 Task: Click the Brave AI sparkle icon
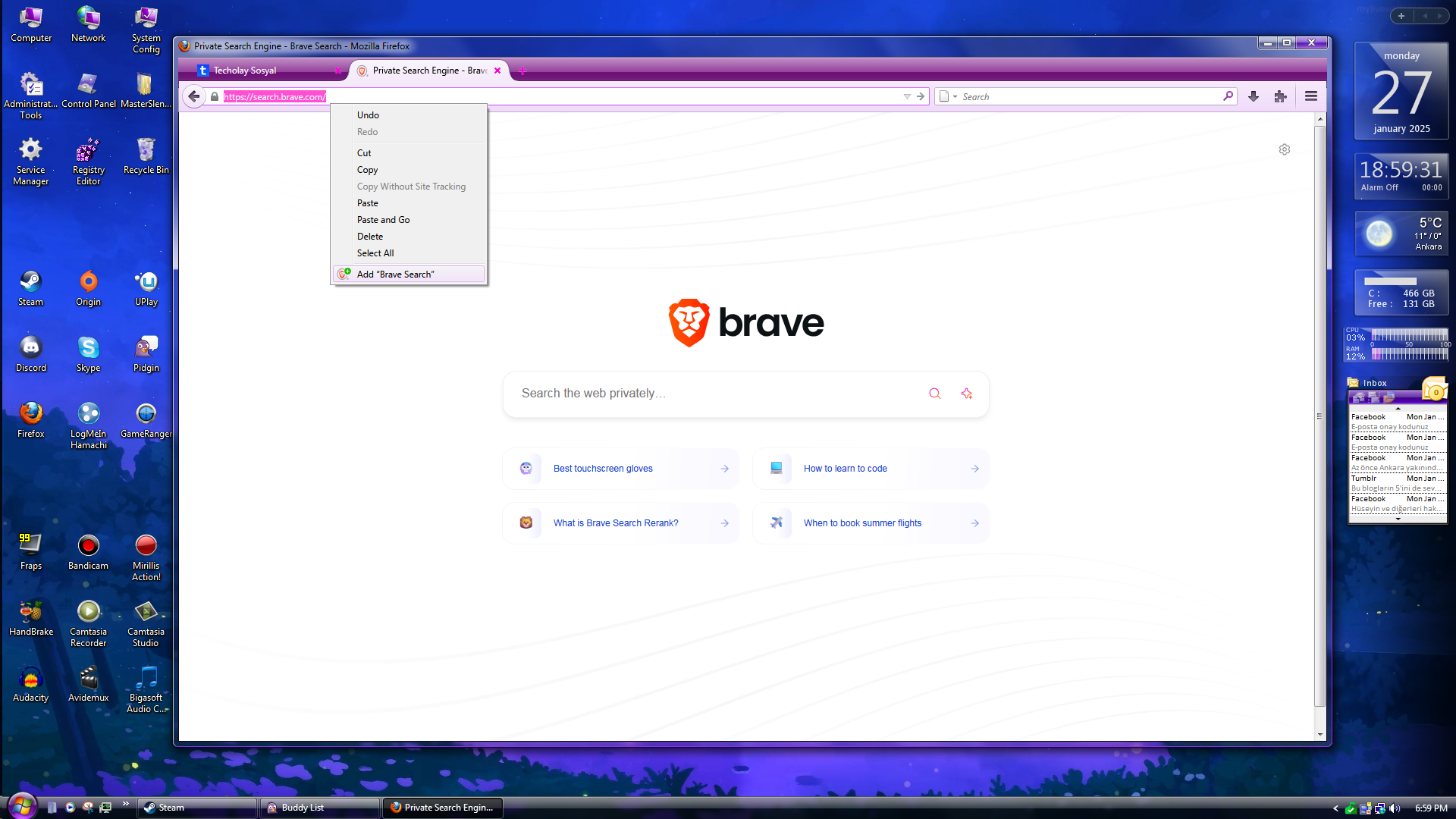pos(967,394)
